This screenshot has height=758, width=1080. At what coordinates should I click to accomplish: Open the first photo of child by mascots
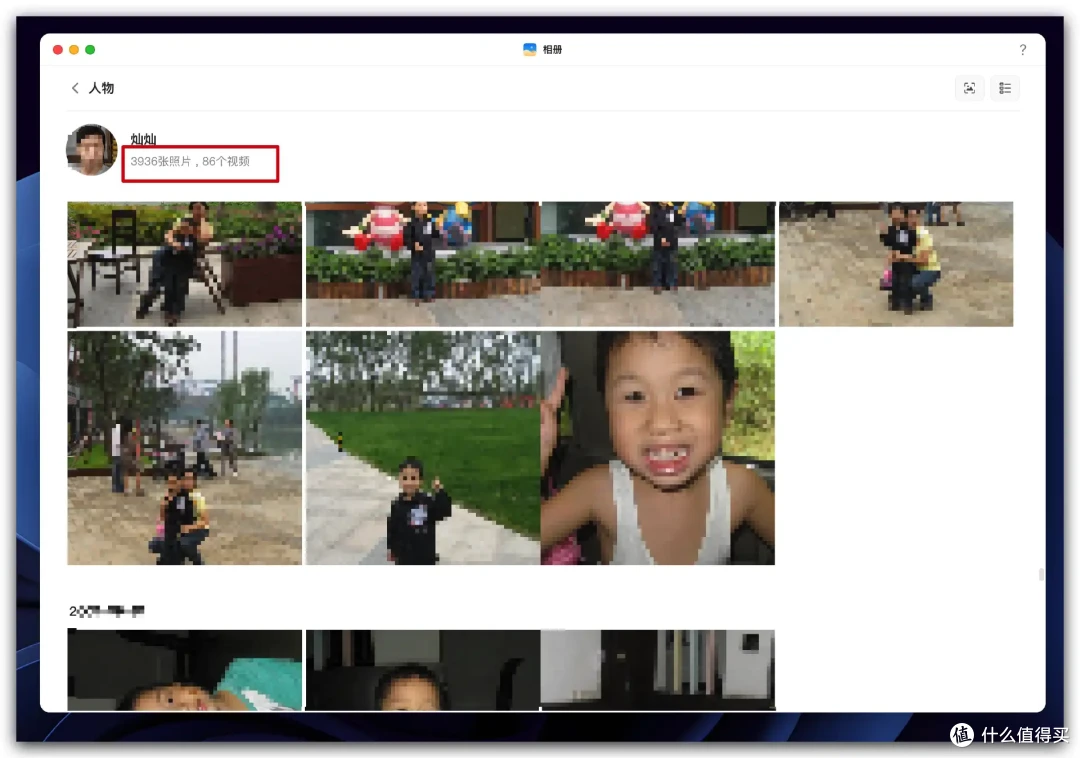tap(423, 264)
